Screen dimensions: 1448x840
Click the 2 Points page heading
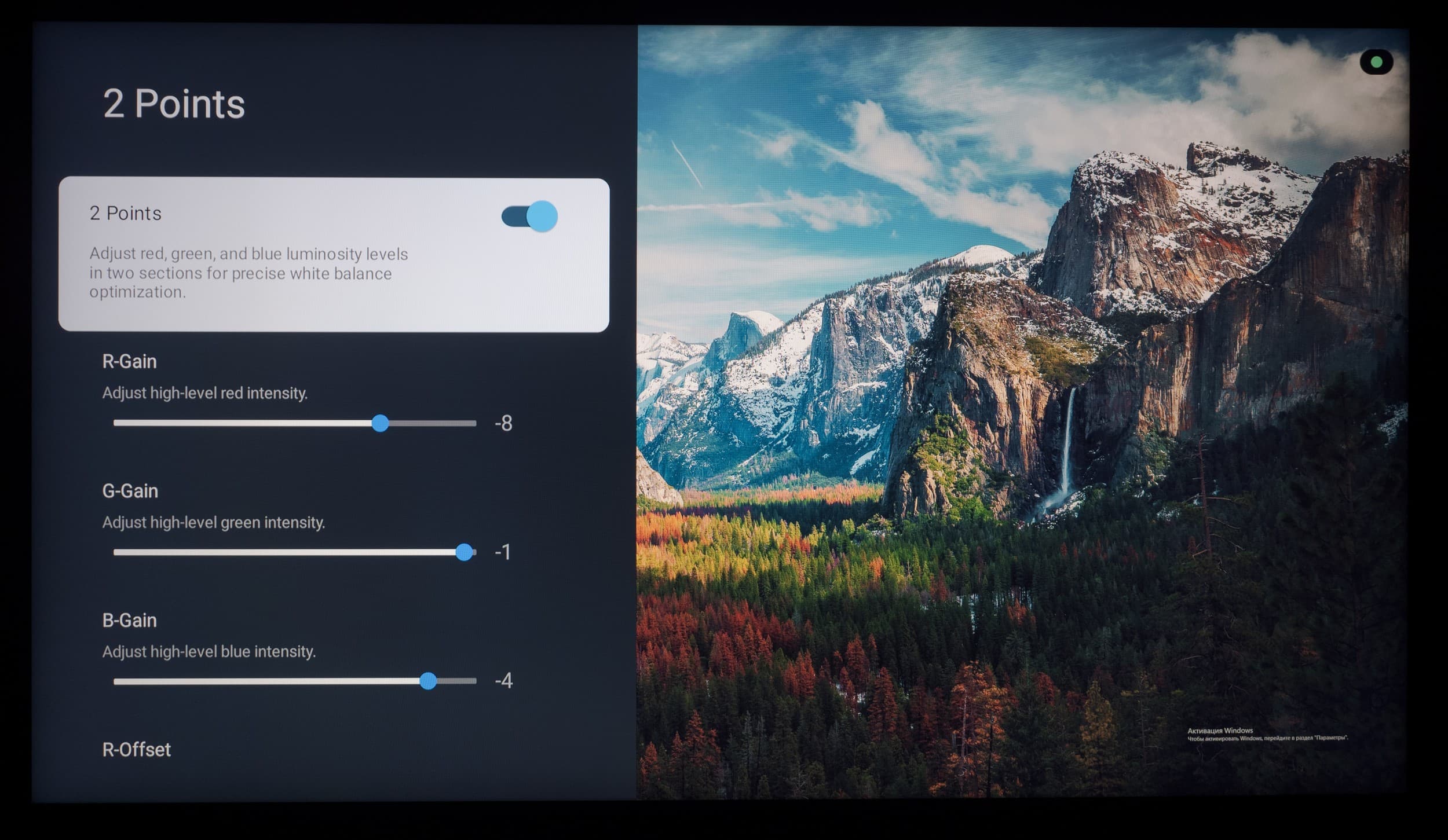[174, 104]
